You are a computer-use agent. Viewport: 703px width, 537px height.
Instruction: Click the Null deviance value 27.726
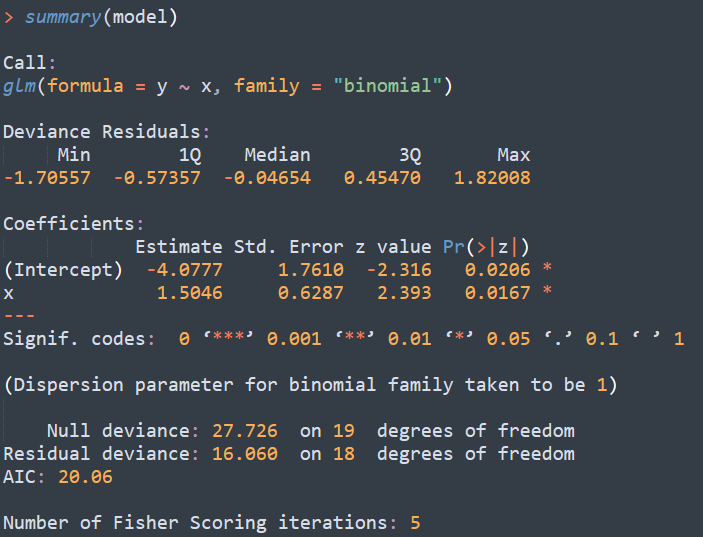pyautogui.click(x=245, y=431)
